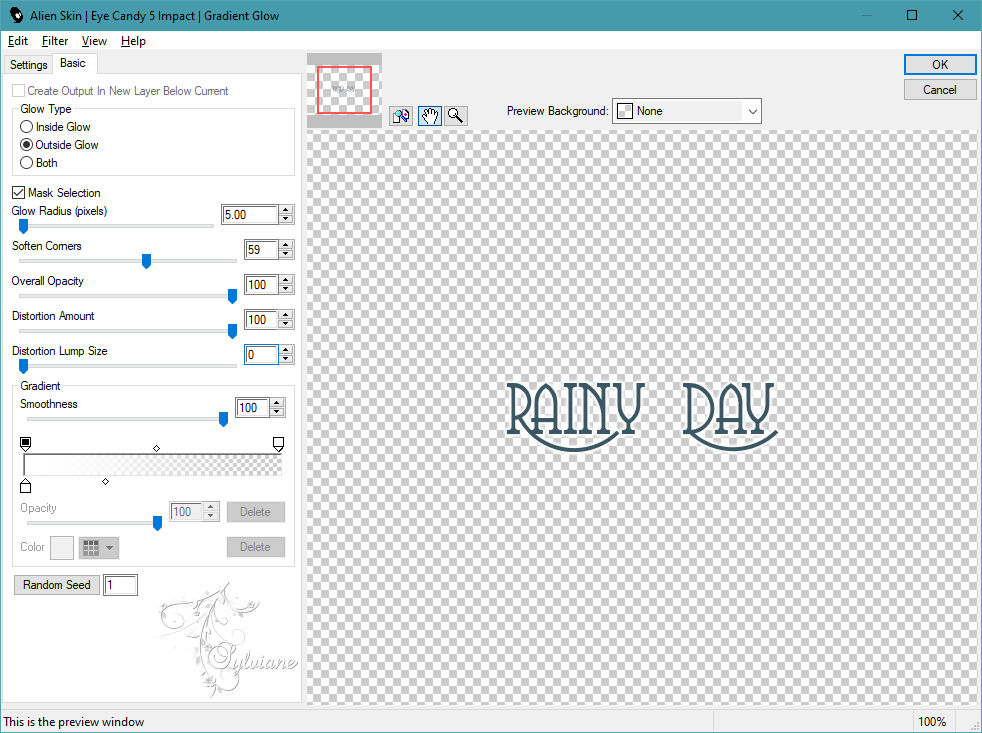Open the Preview Background dropdown
Viewport: 982px width, 733px height.
pyautogui.click(x=686, y=111)
